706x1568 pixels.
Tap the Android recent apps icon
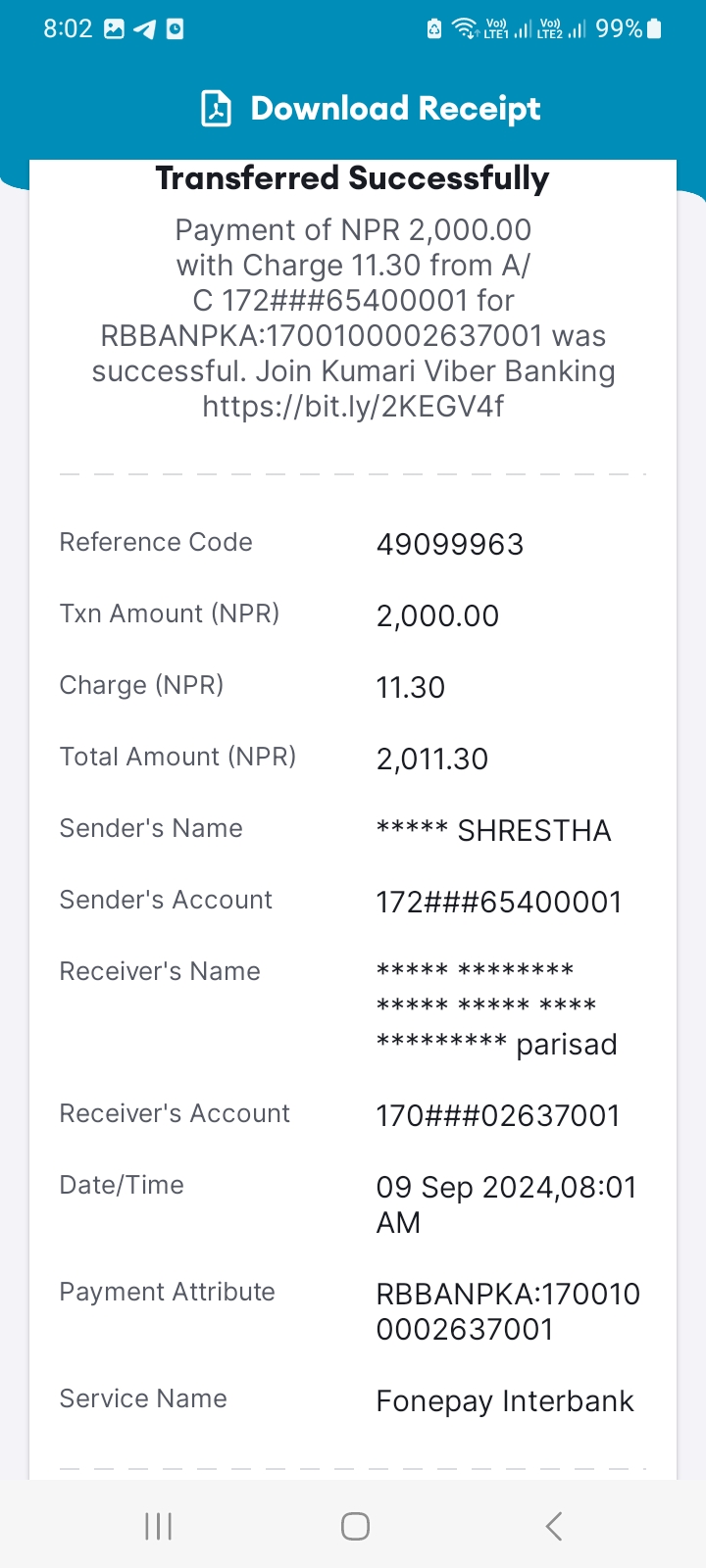click(x=158, y=1526)
